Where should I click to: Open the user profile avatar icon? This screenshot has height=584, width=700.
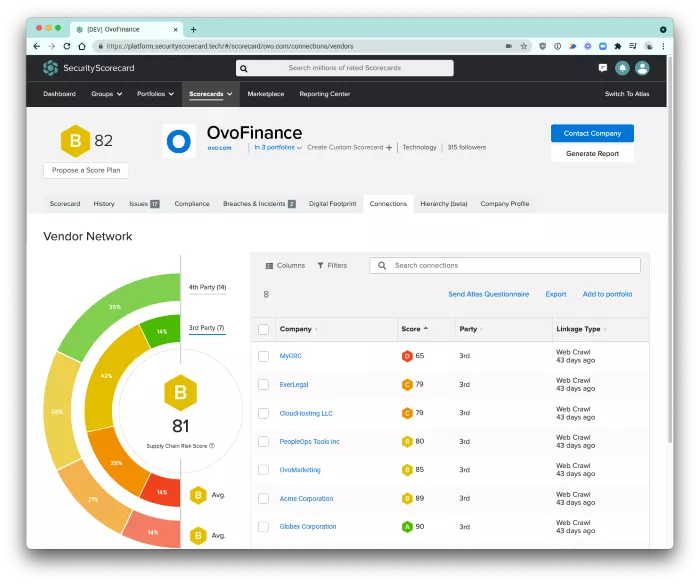(x=642, y=68)
